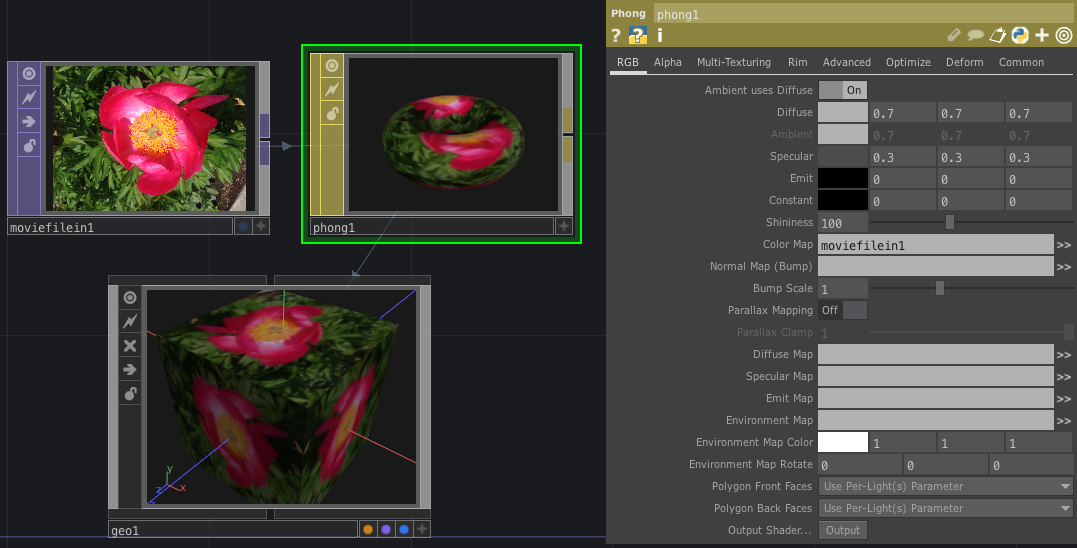
Task: Switch to the Alpha tab
Action: pyautogui.click(x=668, y=62)
